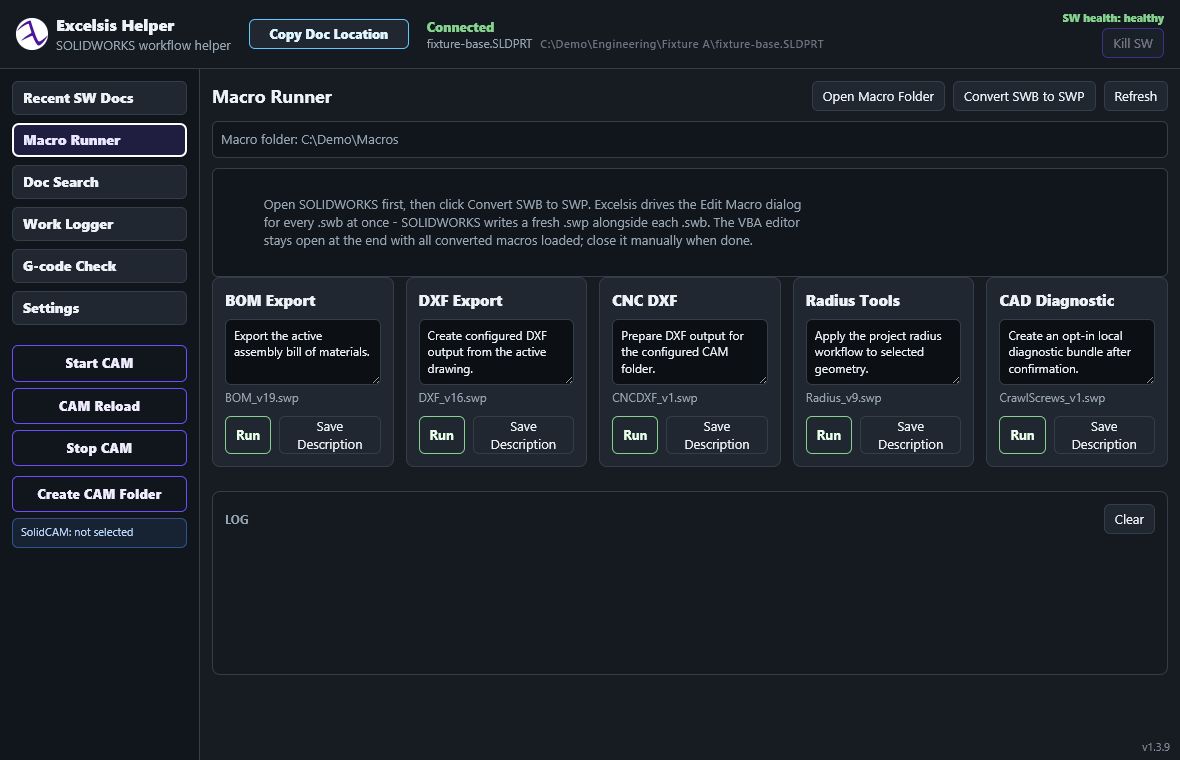This screenshot has height=760, width=1180.
Task: Save Description for Radius Tools
Action: [910, 435]
